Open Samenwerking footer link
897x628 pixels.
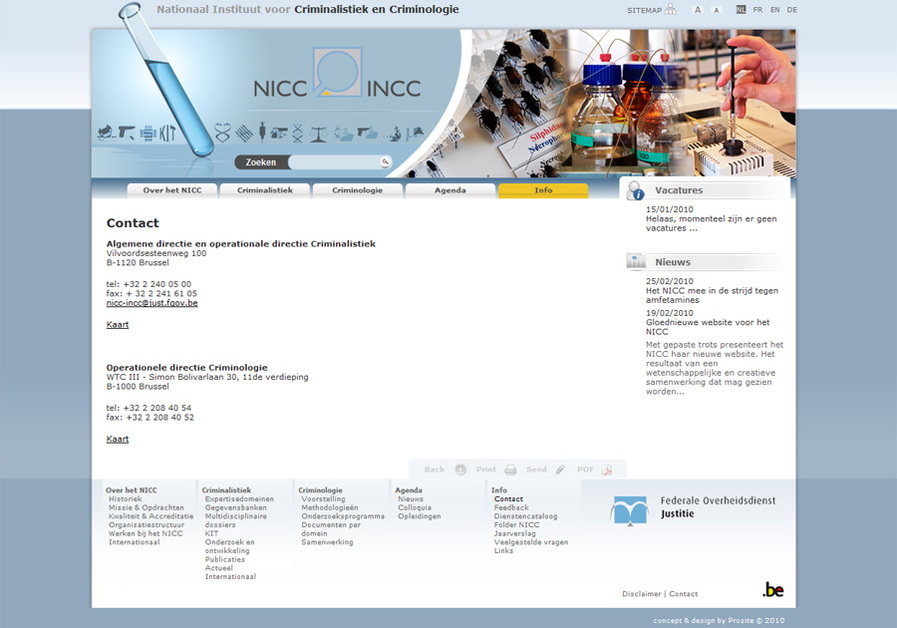(327, 542)
